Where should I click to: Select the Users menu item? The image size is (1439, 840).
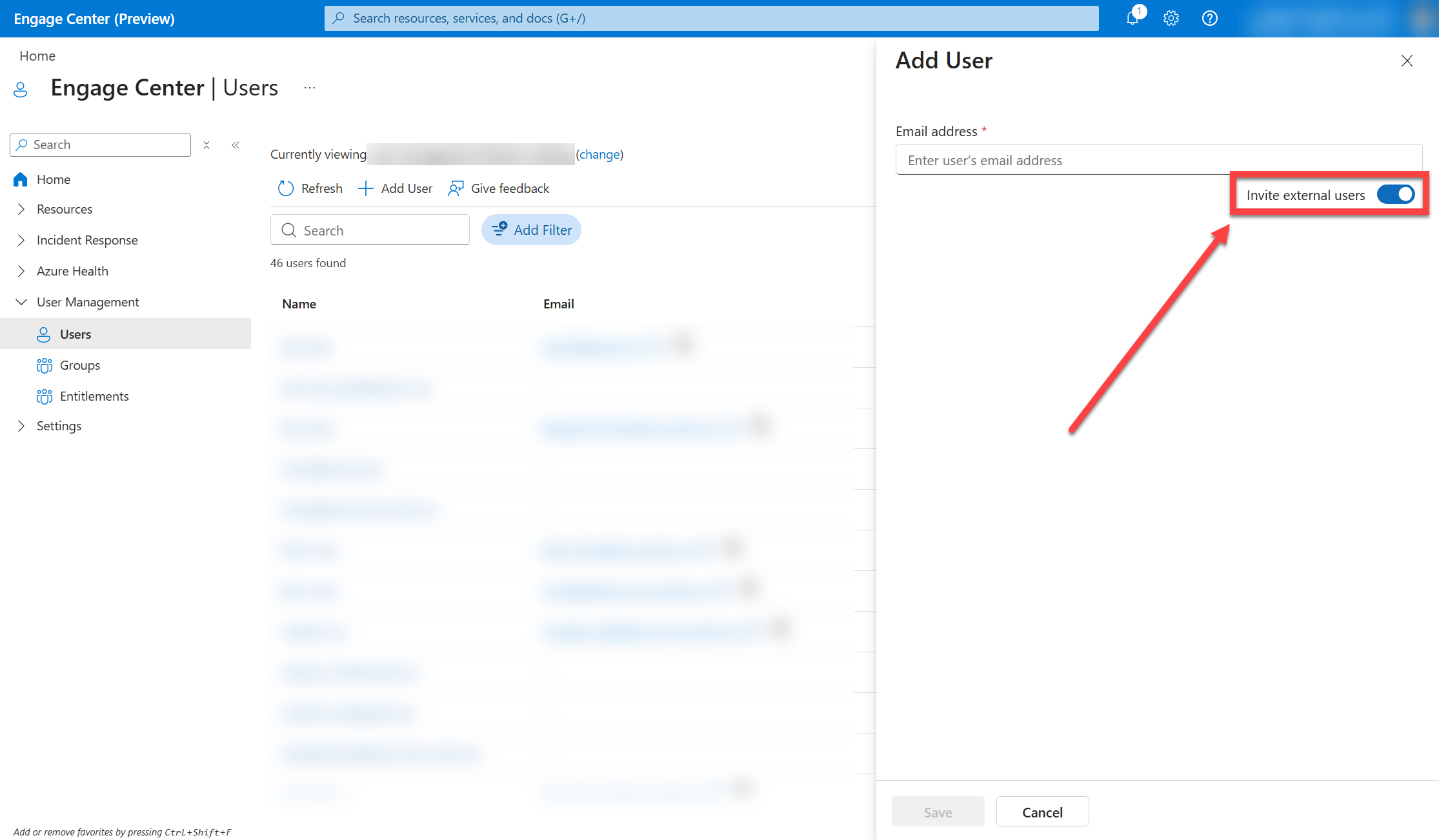(125, 334)
